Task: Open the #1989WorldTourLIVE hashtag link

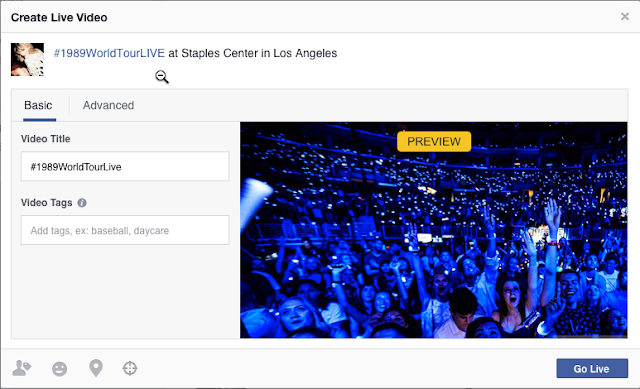Action: tap(109, 53)
